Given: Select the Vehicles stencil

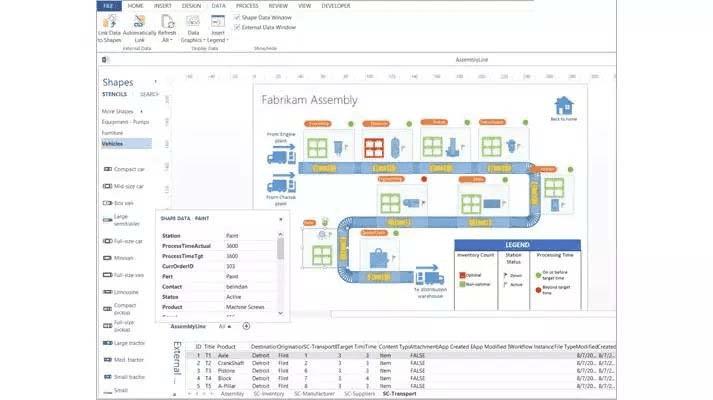Looking at the screenshot, I should 126,144.
